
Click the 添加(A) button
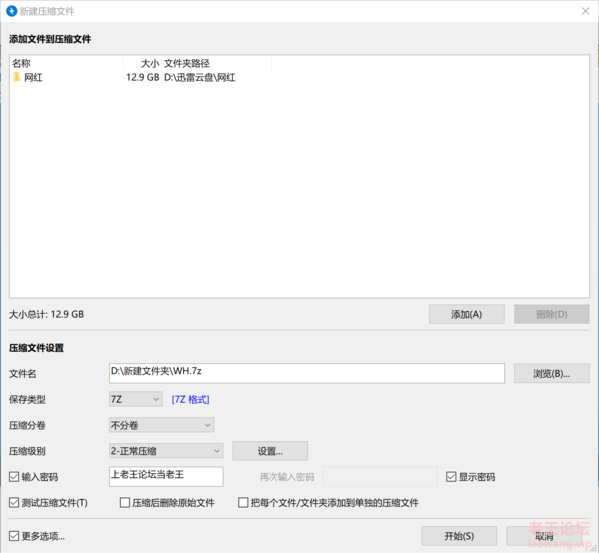pos(466,314)
